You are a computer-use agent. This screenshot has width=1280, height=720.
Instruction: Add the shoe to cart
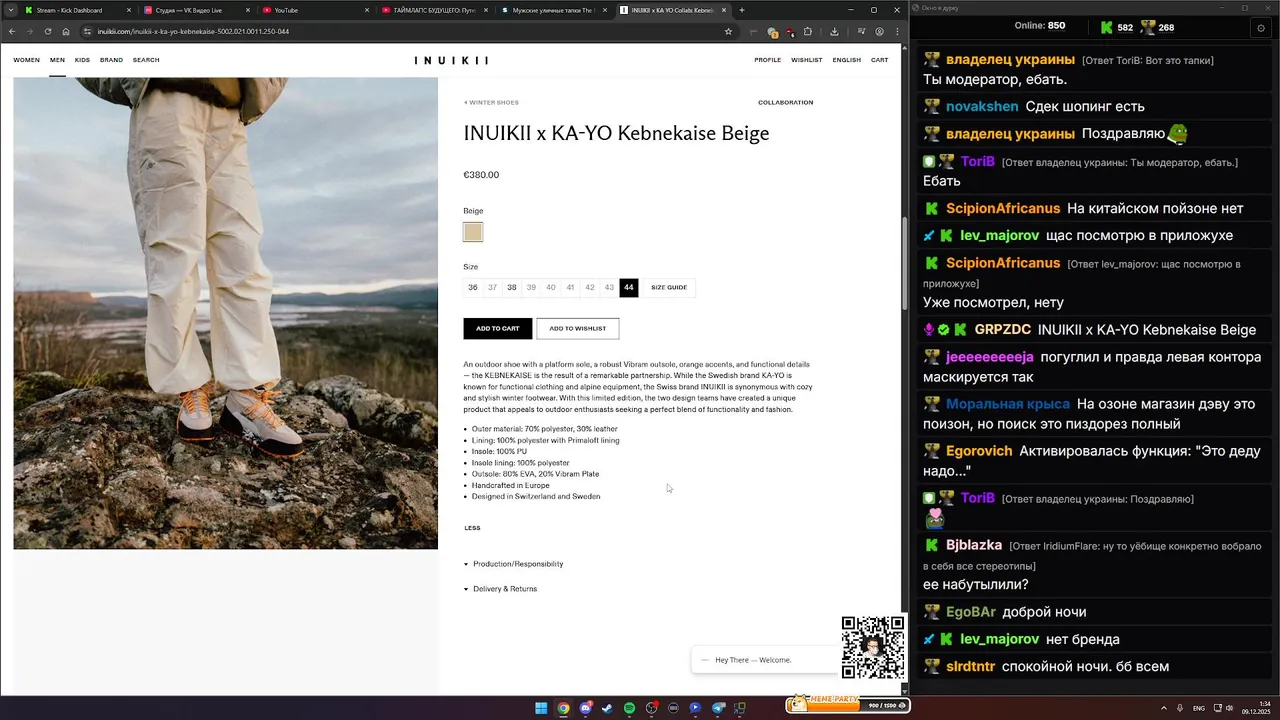pyautogui.click(x=498, y=328)
